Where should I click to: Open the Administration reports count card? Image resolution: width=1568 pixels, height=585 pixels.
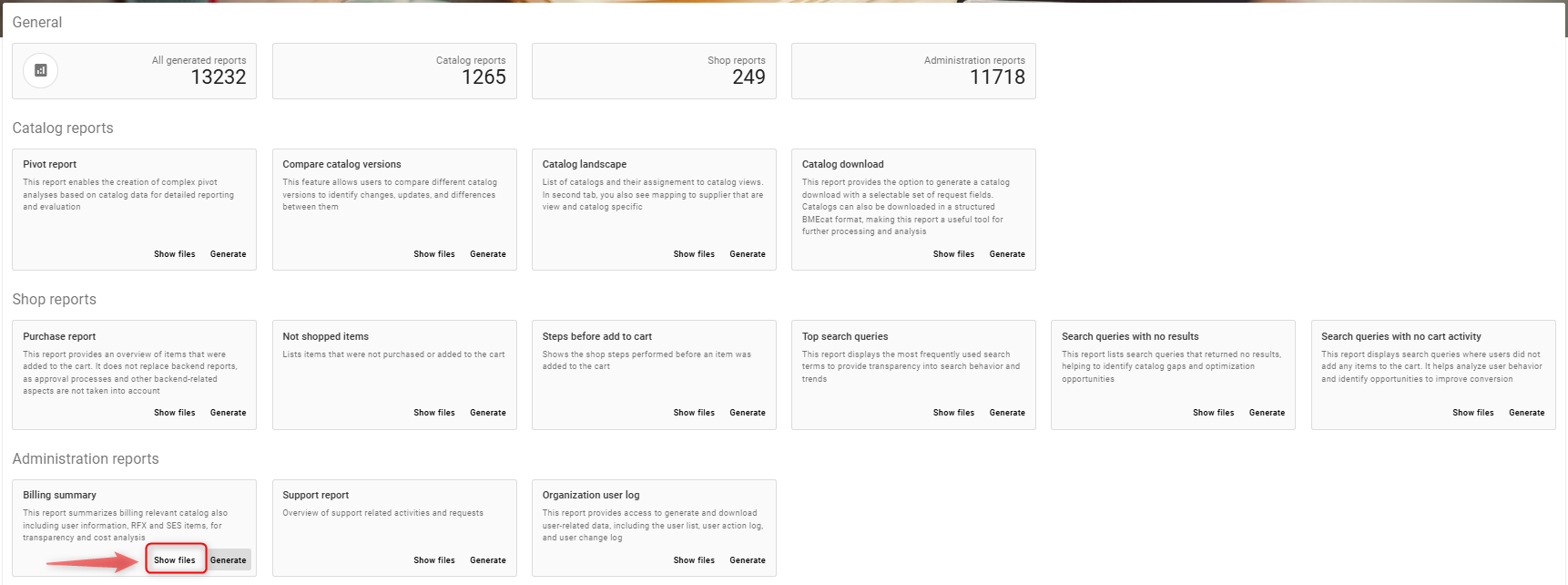point(913,71)
